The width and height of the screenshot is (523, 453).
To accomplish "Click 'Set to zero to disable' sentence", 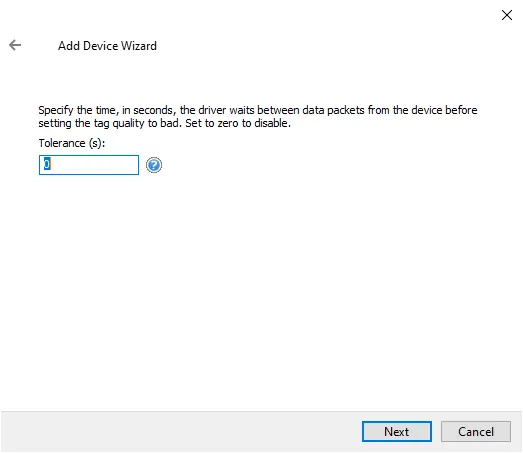I will tap(238, 123).
